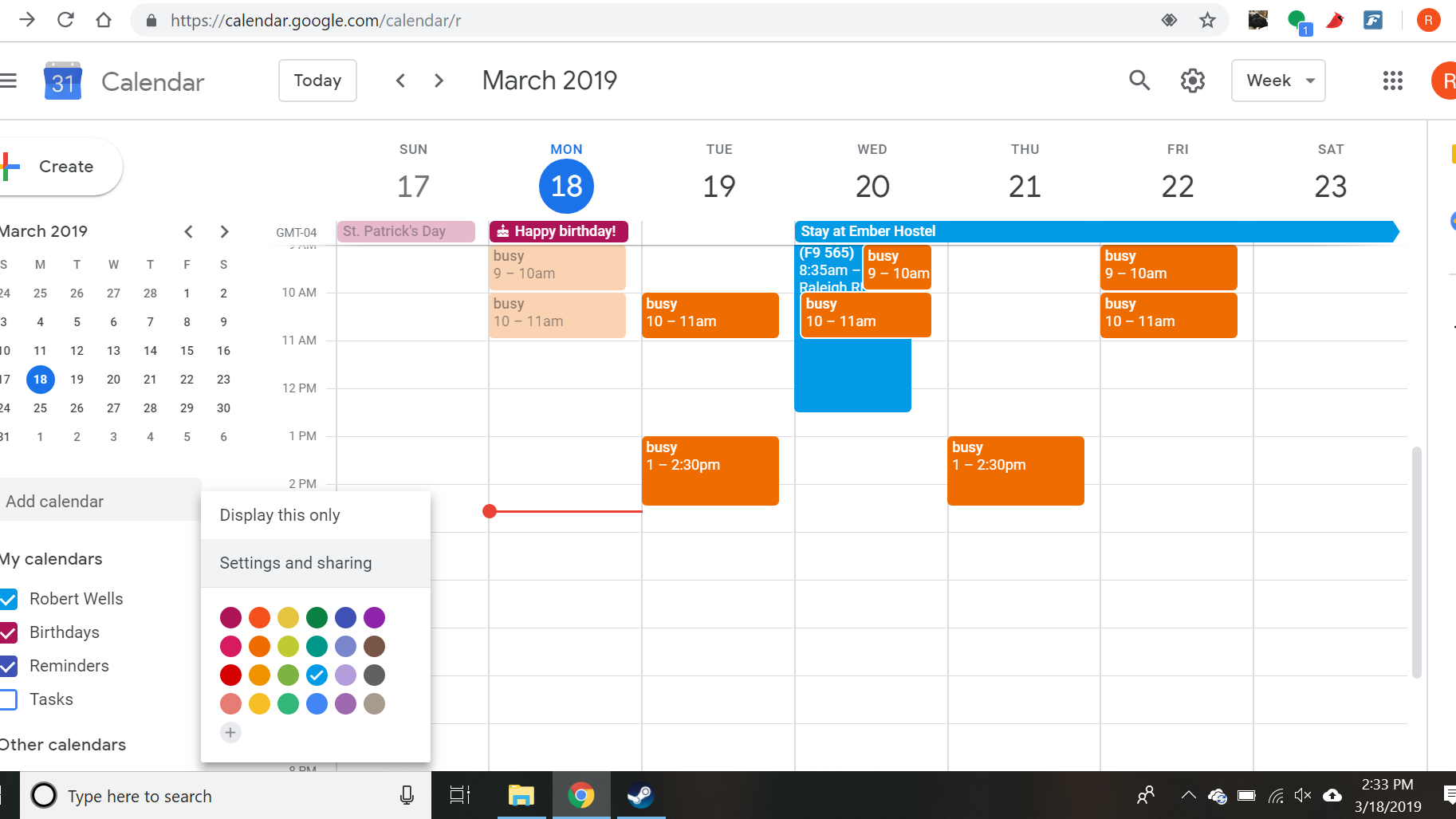Reload the page in Chrome
1456x819 pixels.
[65, 20]
